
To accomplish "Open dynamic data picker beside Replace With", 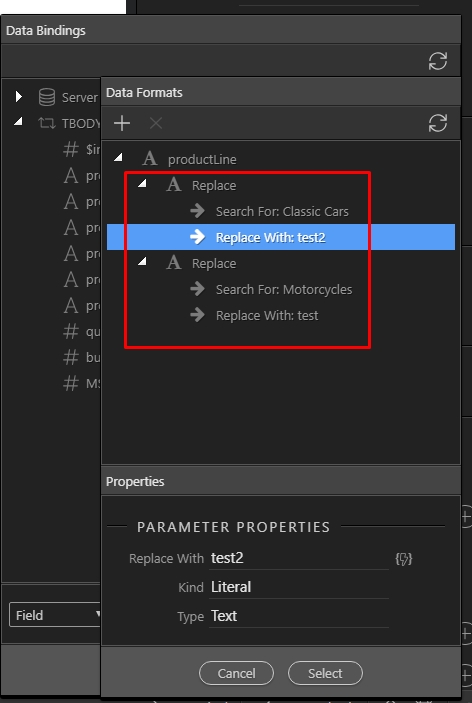I will point(403,559).
